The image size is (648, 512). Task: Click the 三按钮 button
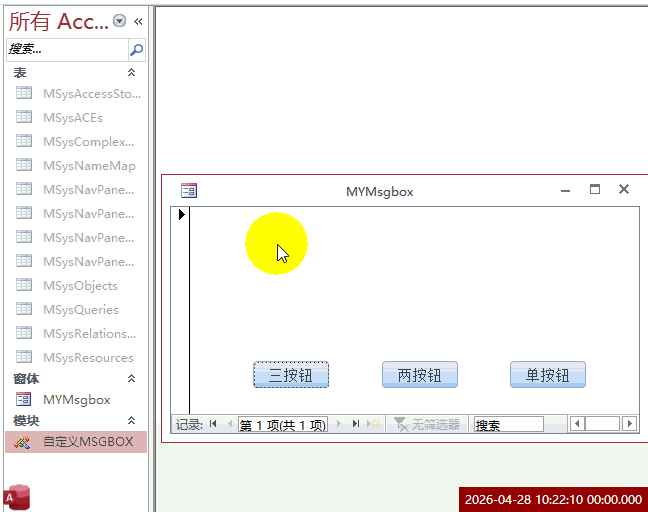290,375
